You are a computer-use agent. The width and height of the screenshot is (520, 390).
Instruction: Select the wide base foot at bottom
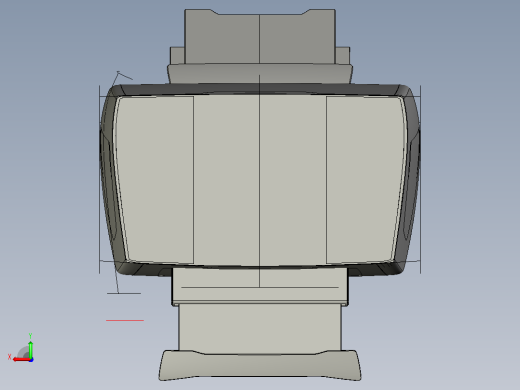(x=260, y=365)
